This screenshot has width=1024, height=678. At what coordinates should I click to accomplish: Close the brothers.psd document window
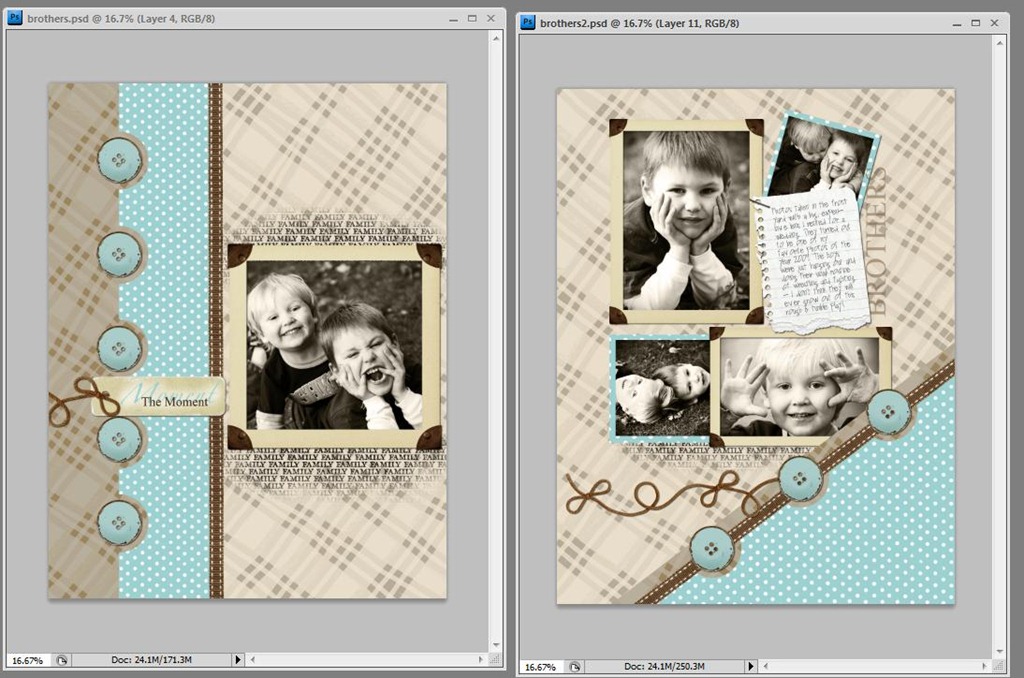[491, 18]
